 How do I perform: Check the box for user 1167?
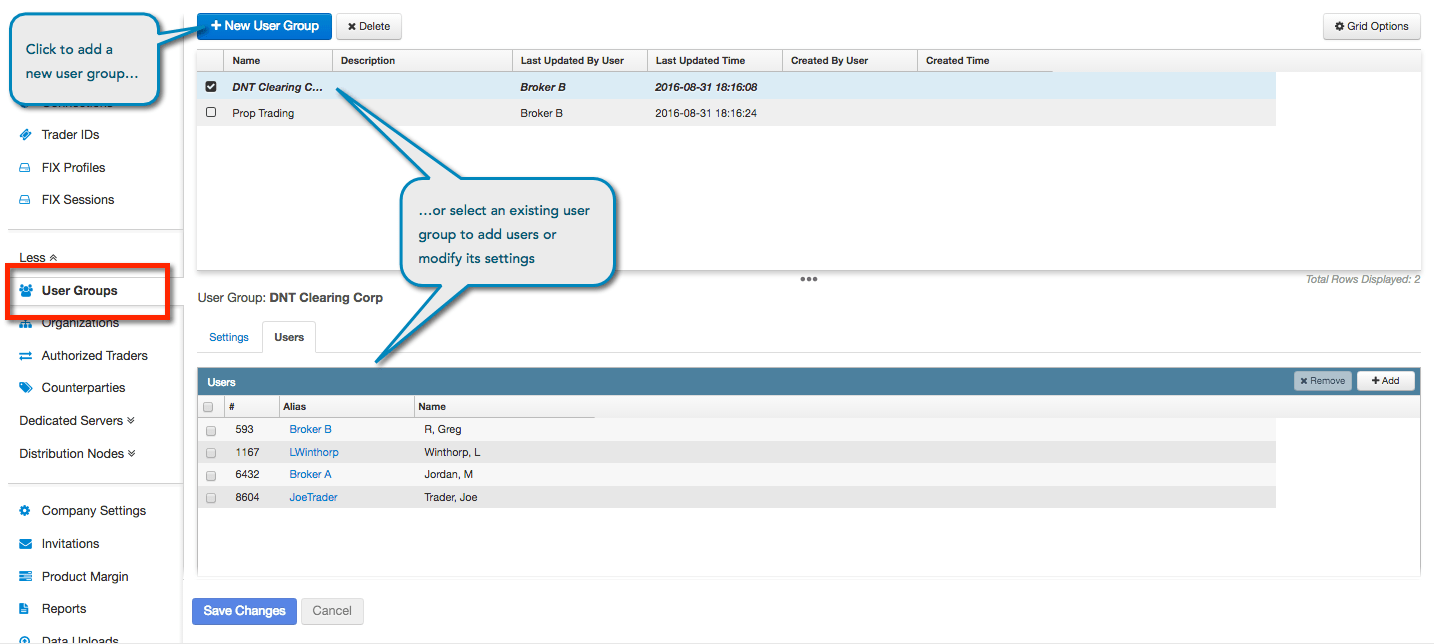click(x=211, y=453)
